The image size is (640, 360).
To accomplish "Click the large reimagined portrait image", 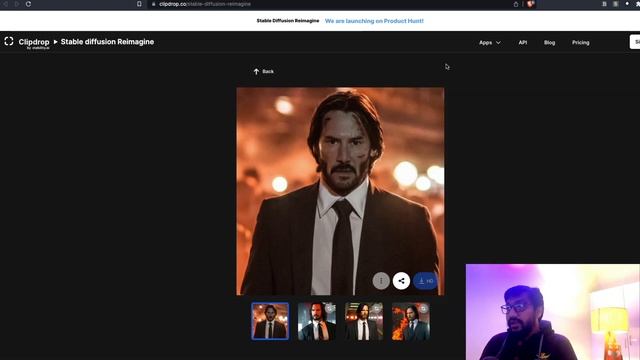I will [x=340, y=191].
